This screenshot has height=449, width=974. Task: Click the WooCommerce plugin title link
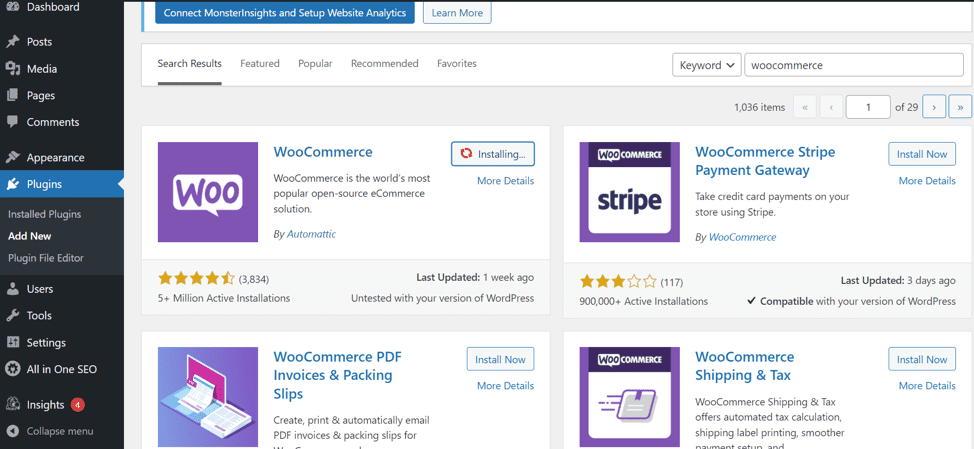323,152
